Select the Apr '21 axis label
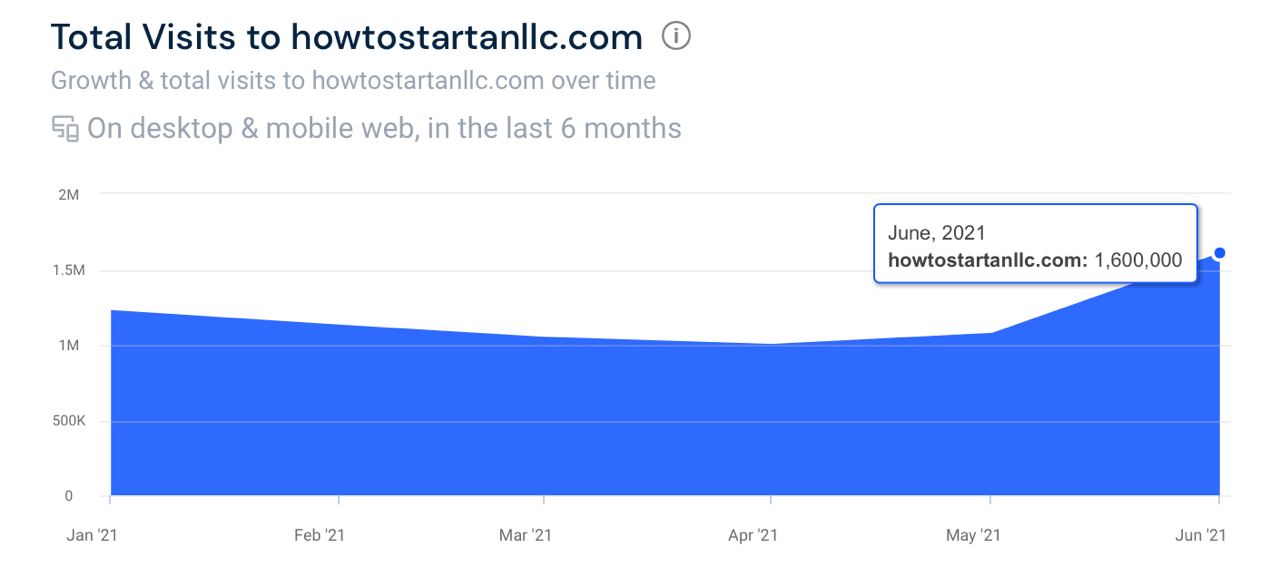The image size is (1280, 577). (x=753, y=536)
